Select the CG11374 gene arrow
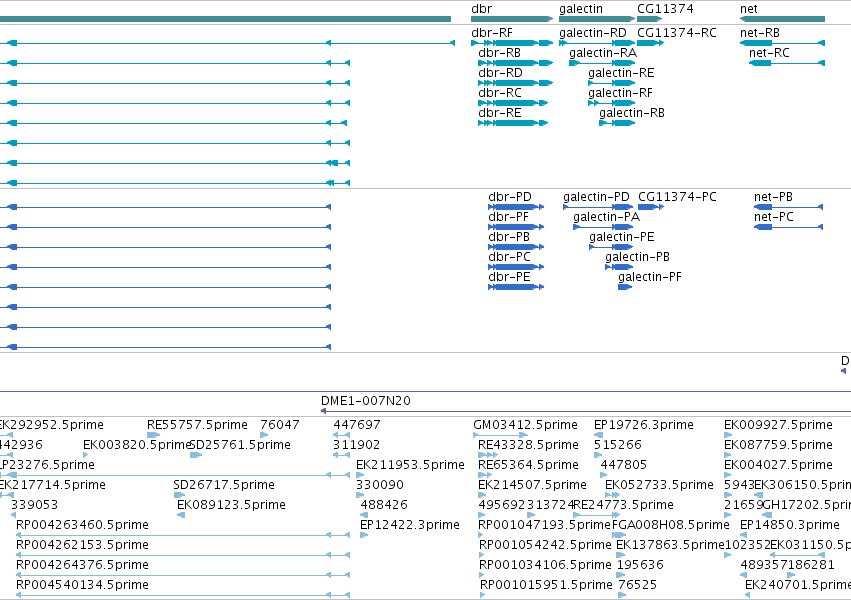851x600 pixels. click(x=650, y=19)
